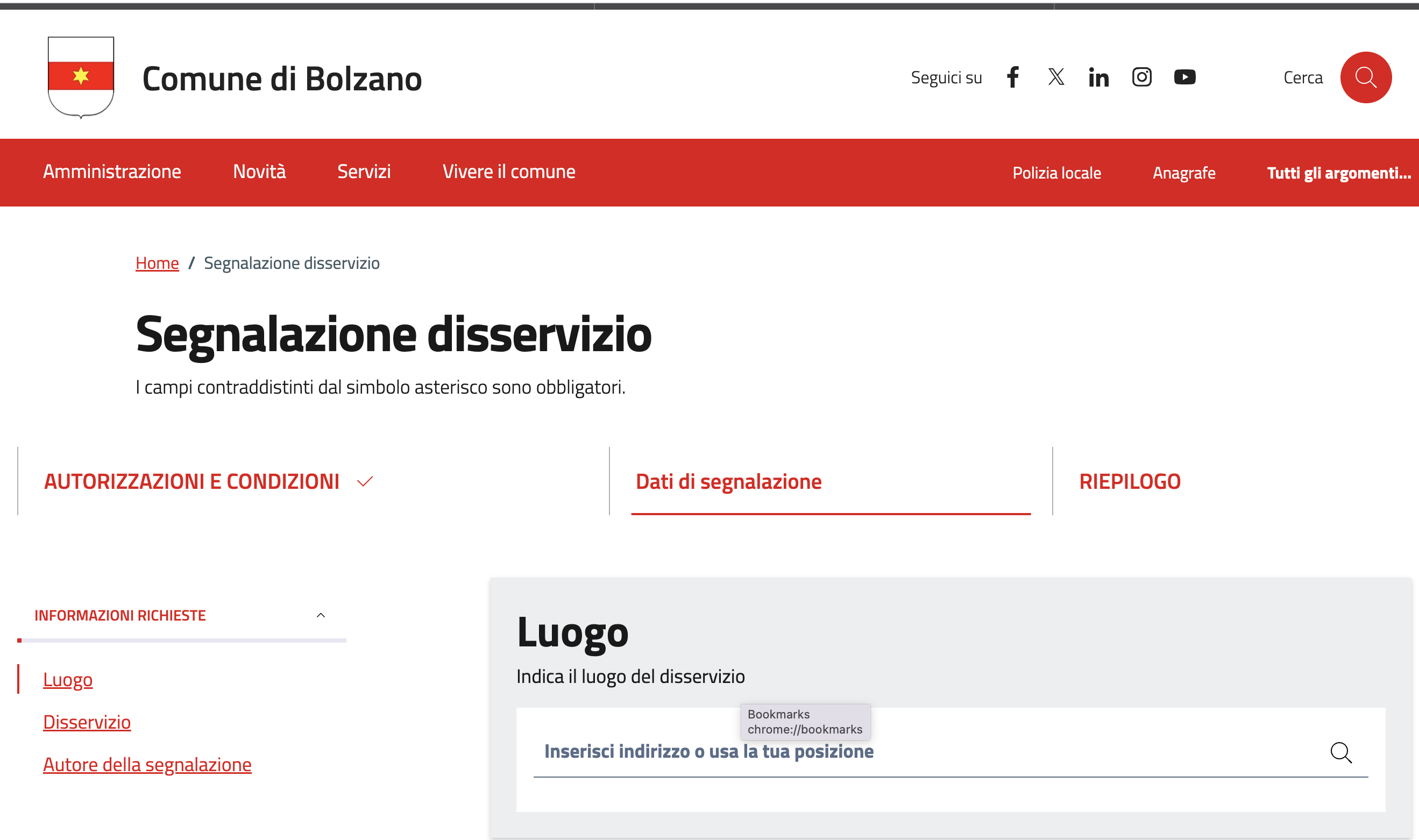Open the YouTube social icon
Viewport: 1419px width, 840px height.
tap(1184, 77)
